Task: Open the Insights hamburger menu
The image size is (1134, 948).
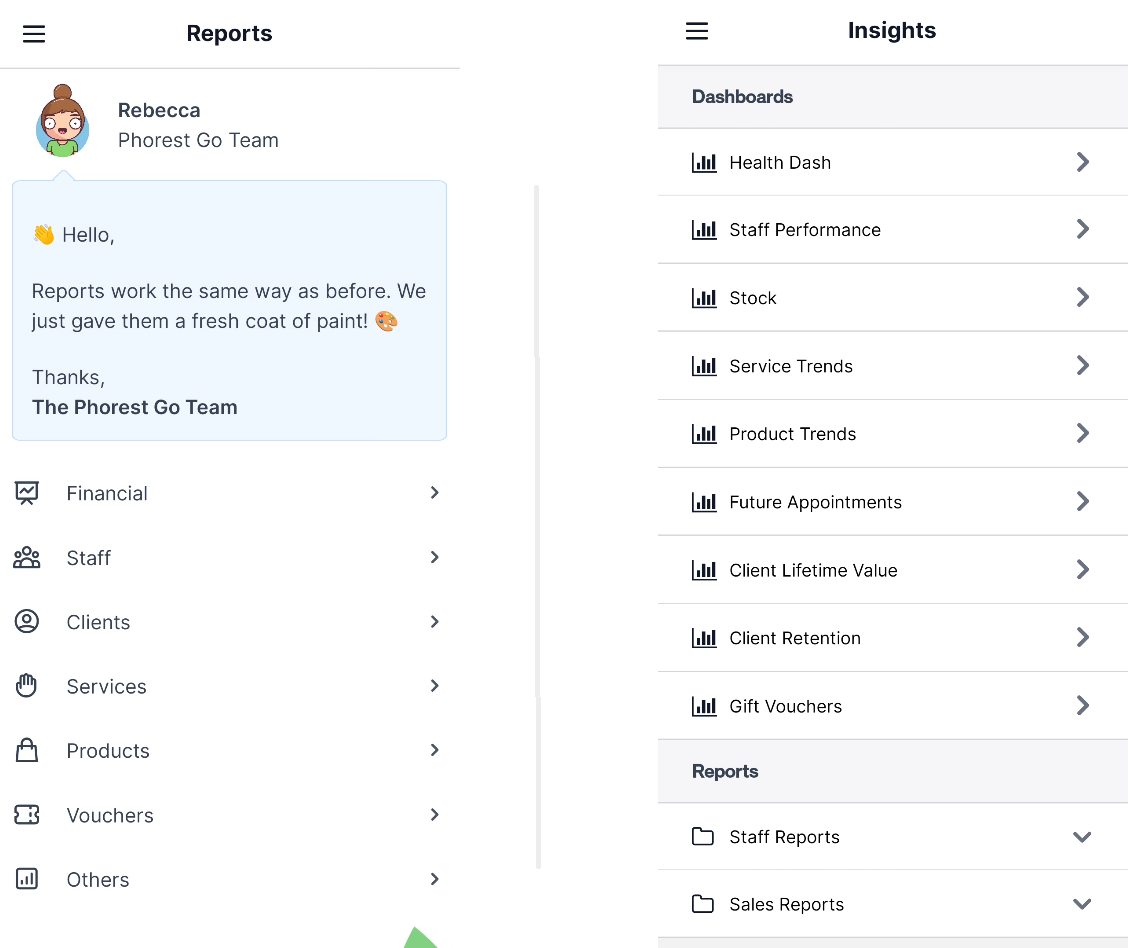Action: 697,31
